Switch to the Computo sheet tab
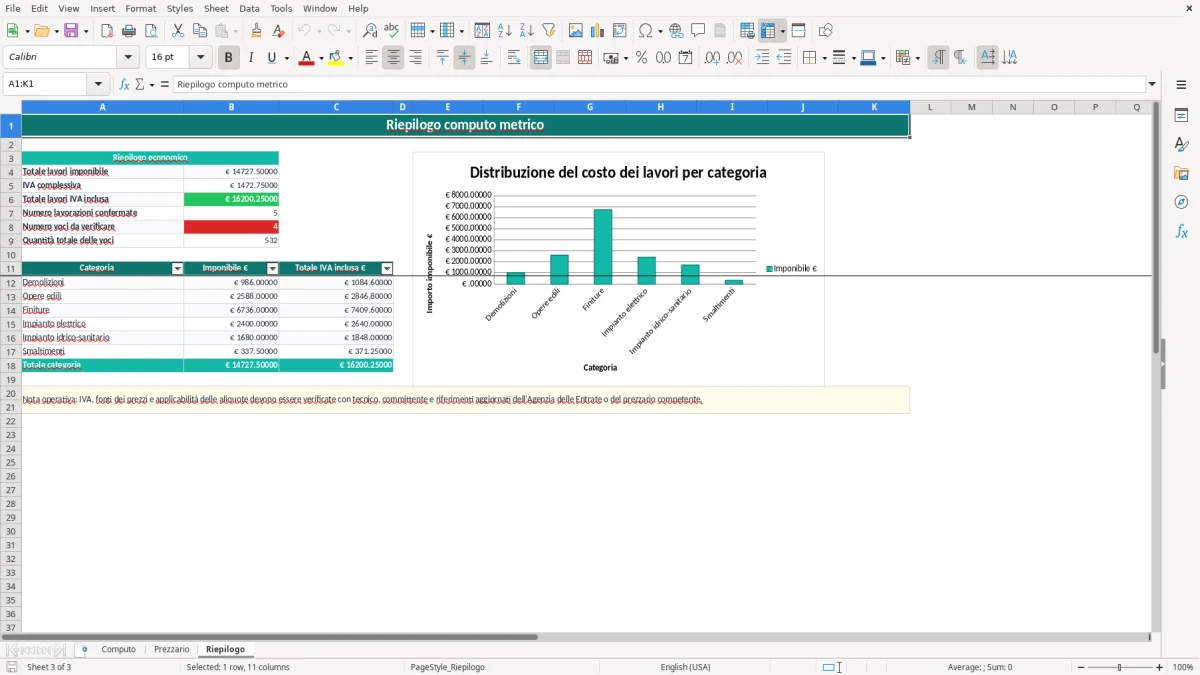The image size is (1200, 675). pyautogui.click(x=119, y=649)
